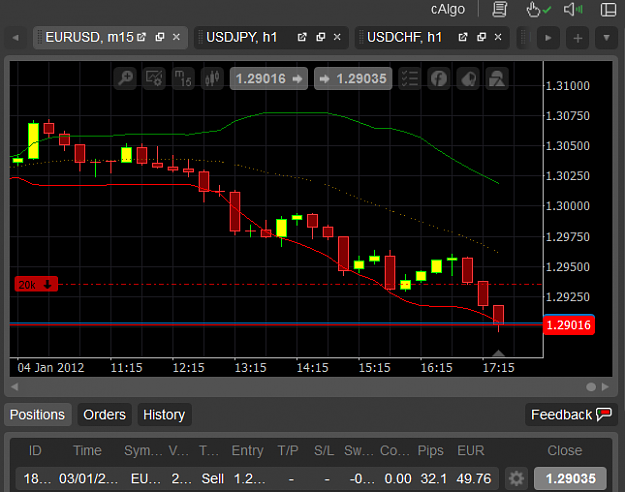The height and width of the screenshot is (492, 625).
Task: Click the chart scrollbar round handle
Action: click(x=591, y=387)
